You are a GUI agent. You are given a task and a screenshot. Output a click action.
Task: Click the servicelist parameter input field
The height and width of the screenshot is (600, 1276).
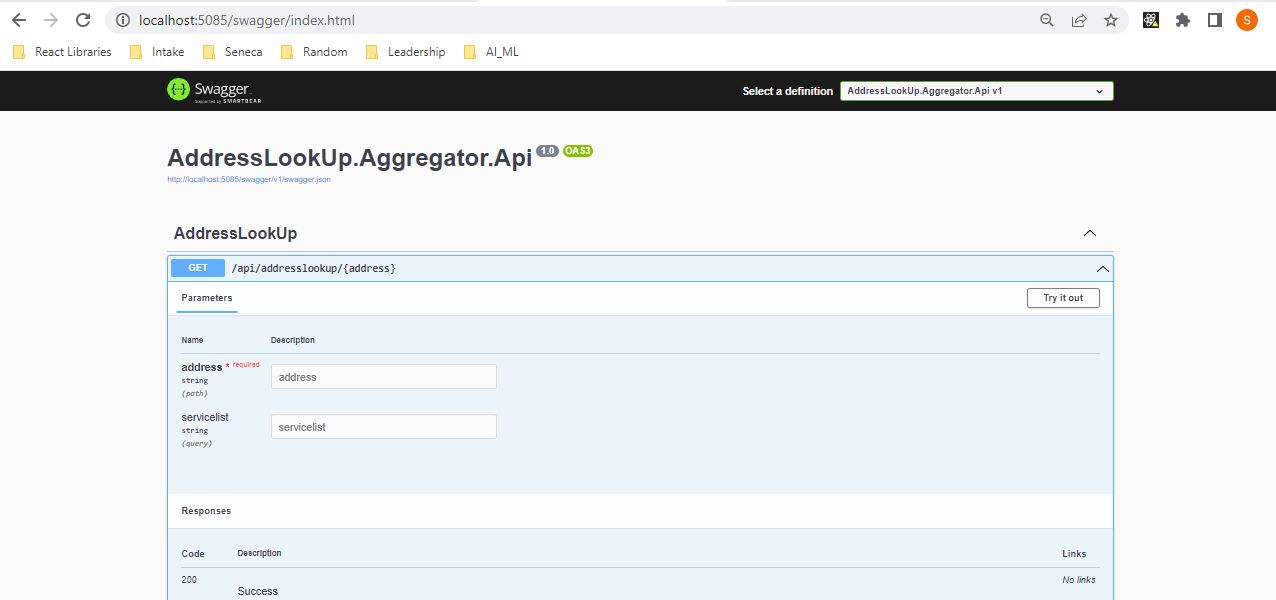point(384,427)
